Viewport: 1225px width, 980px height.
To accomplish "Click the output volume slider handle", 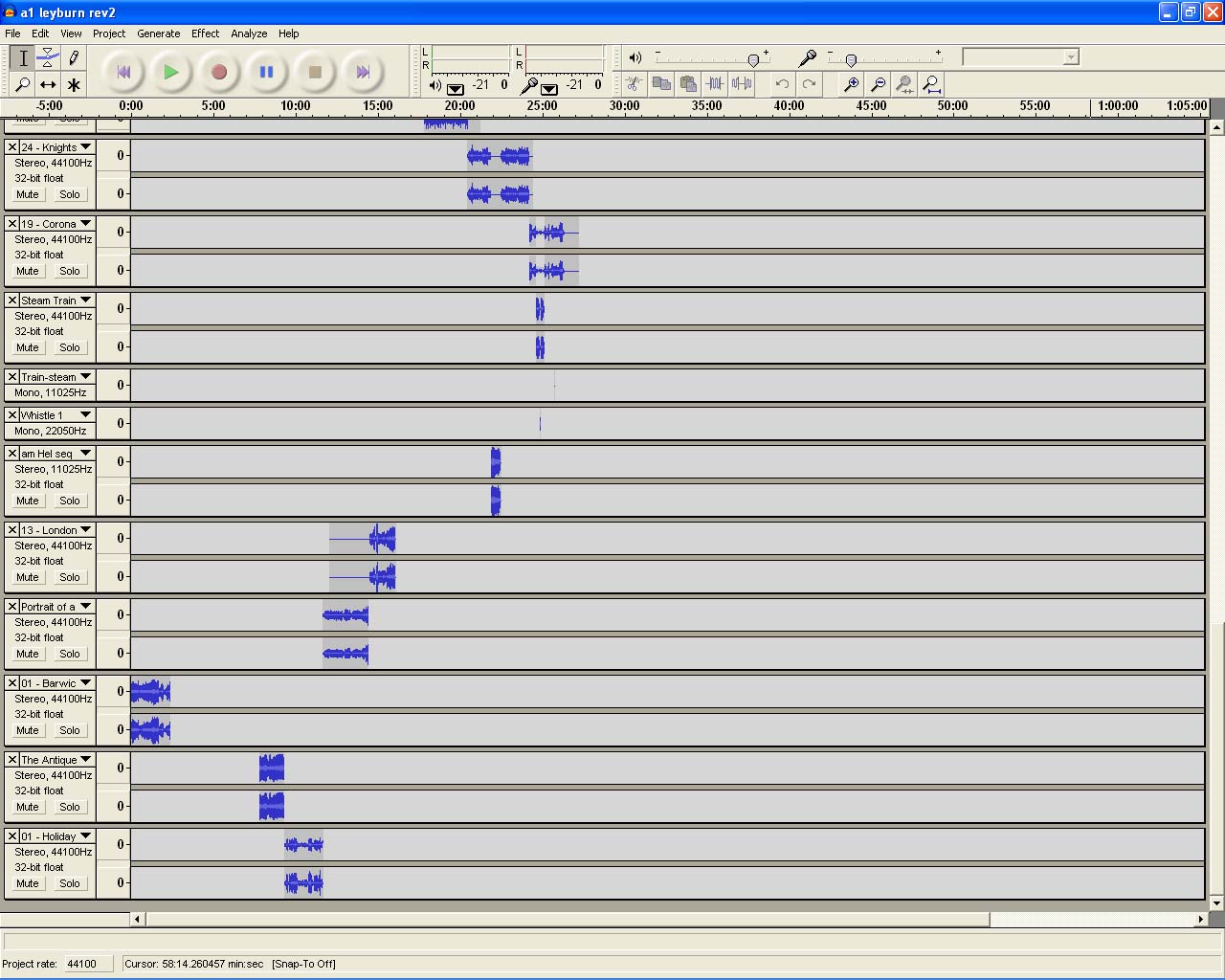I will point(753,60).
